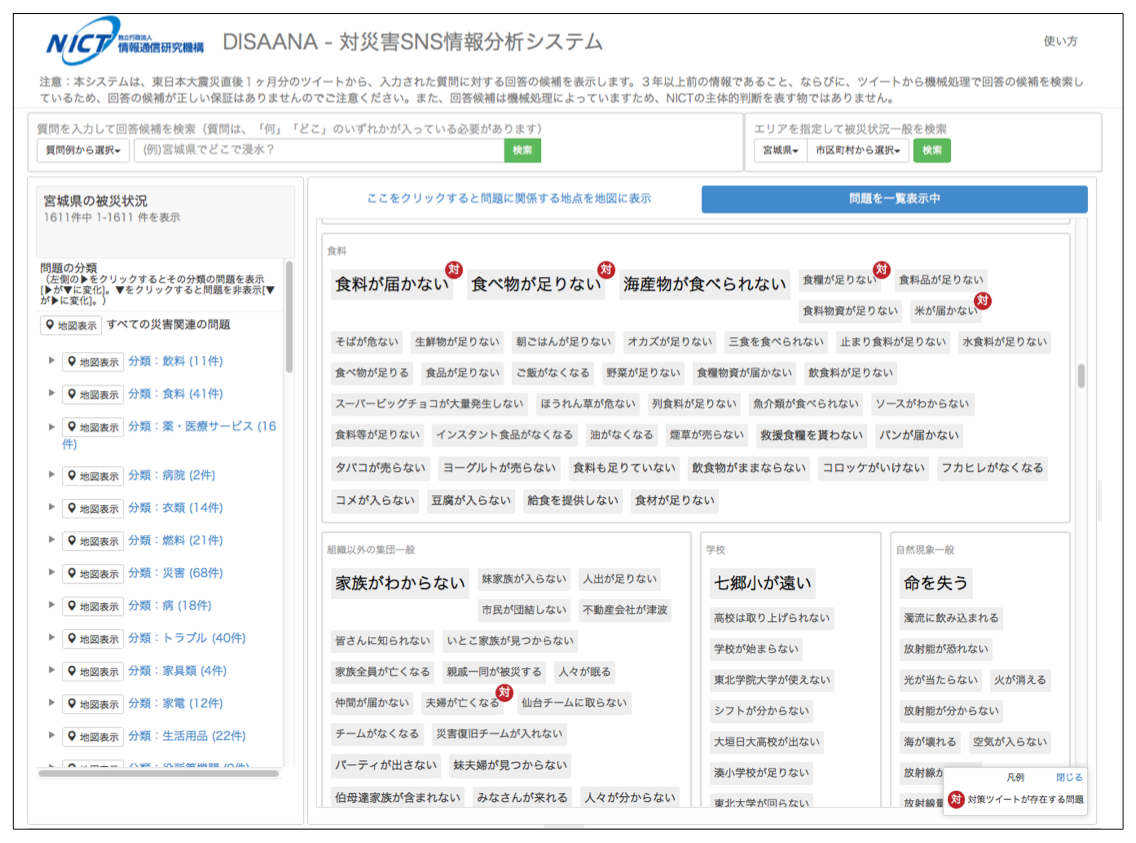Show map for 分類:災害
Image resolution: width=1136 pixels, height=843 pixels.
tap(93, 574)
